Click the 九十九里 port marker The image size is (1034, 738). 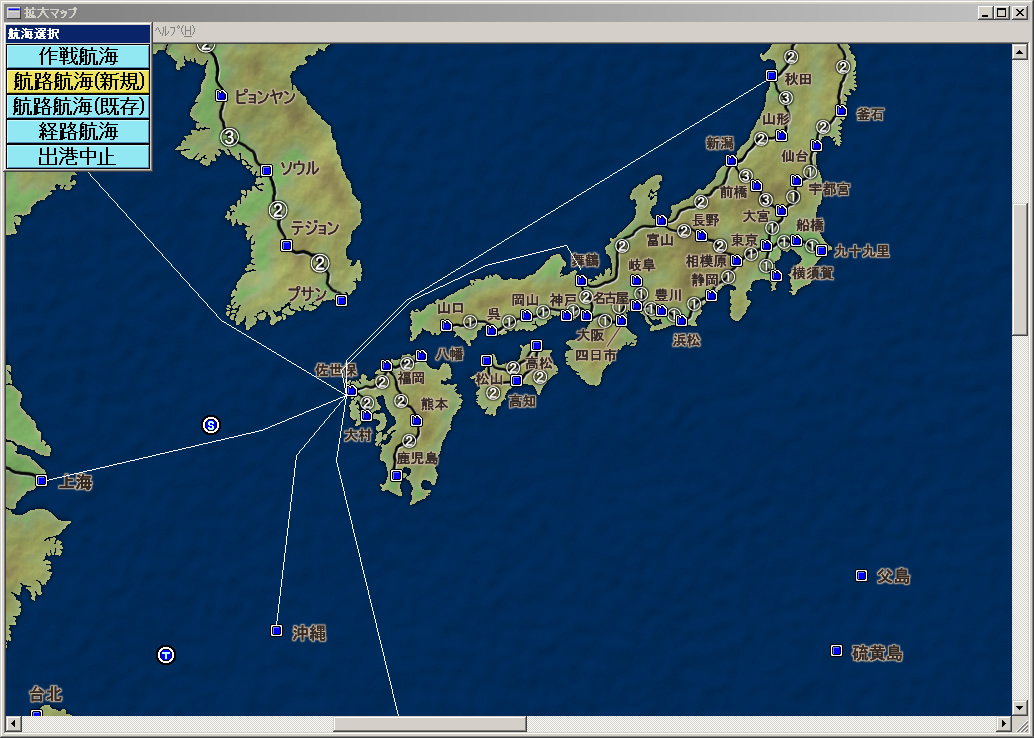tap(821, 250)
